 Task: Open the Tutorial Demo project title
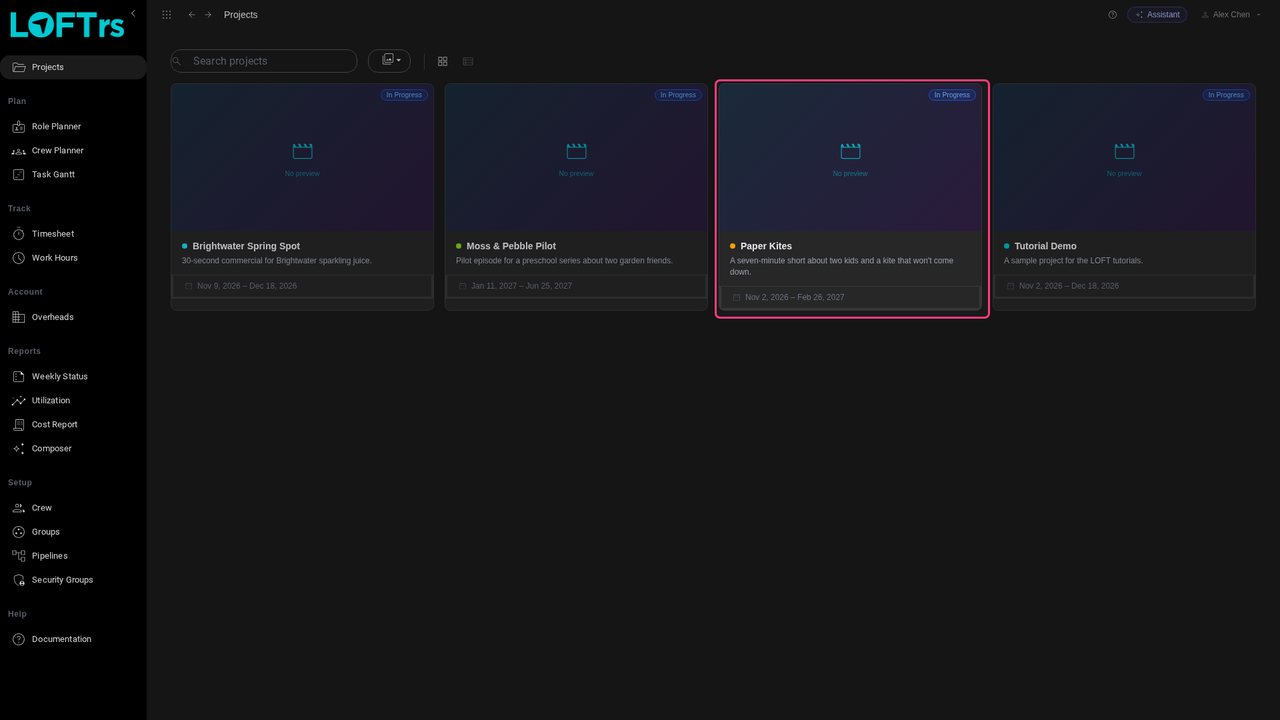(x=1045, y=246)
